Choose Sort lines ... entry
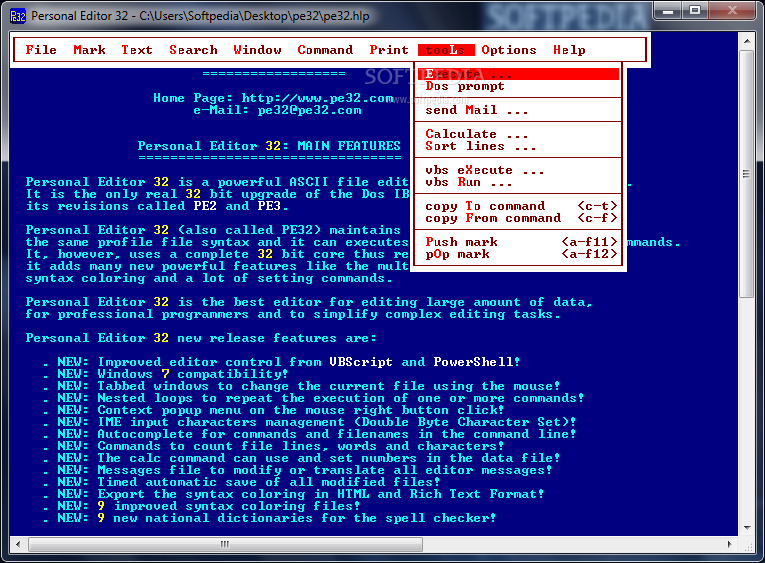The height and width of the screenshot is (563, 765). [x=518, y=146]
